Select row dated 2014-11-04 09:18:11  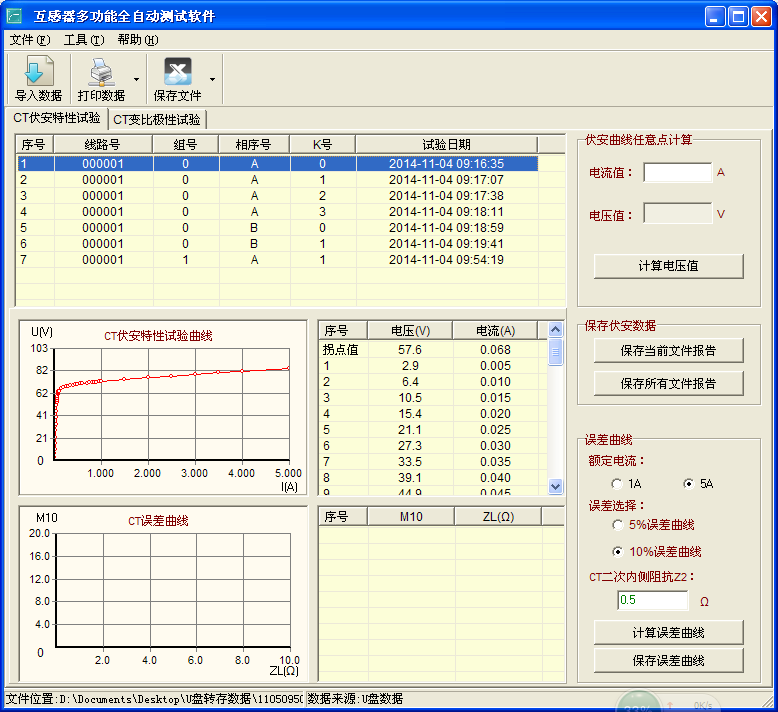[277, 212]
